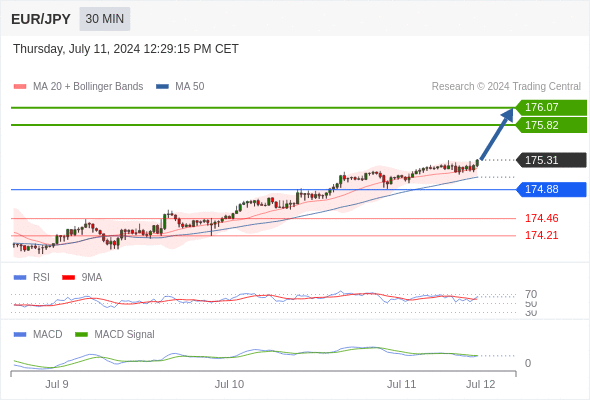Toggle the MA 20 + Bollinger Bands legend
The image size is (590, 400).
(78, 87)
